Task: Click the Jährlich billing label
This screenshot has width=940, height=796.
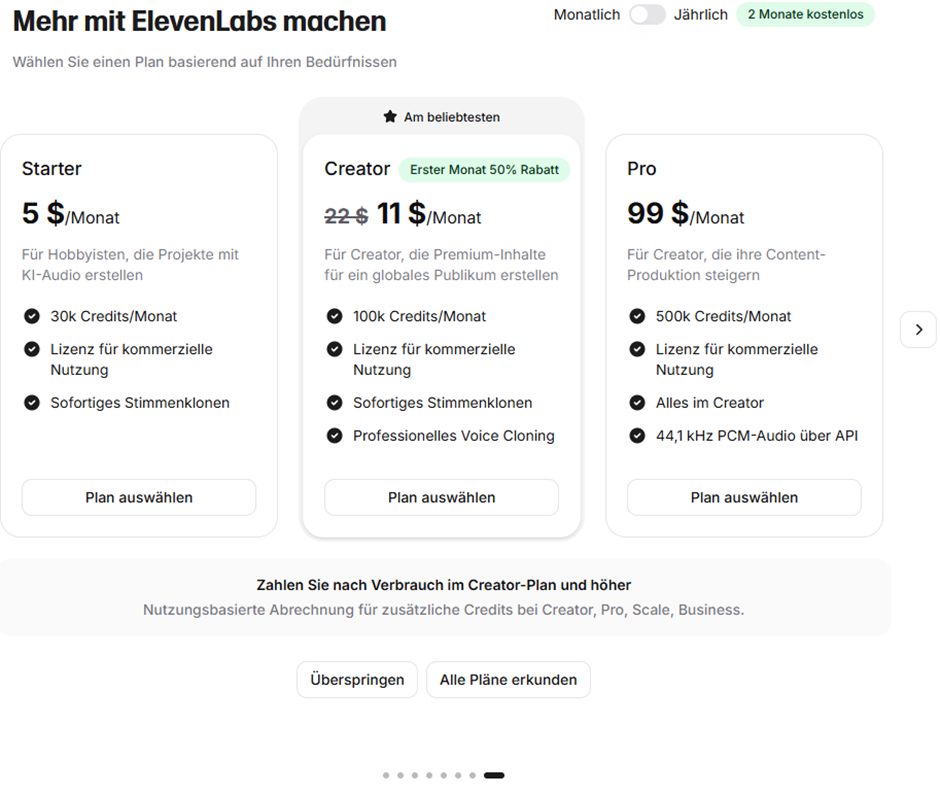Action: (700, 14)
